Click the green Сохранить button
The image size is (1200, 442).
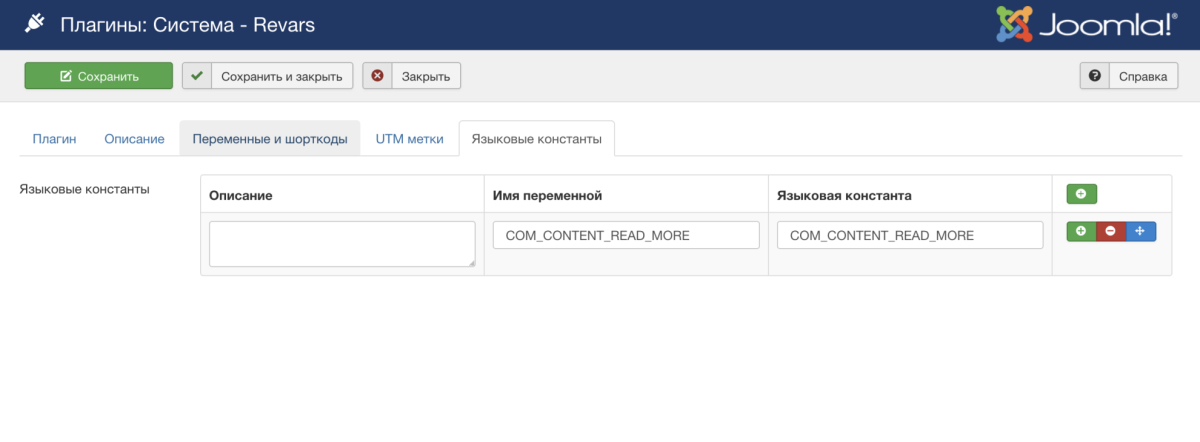point(98,76)
